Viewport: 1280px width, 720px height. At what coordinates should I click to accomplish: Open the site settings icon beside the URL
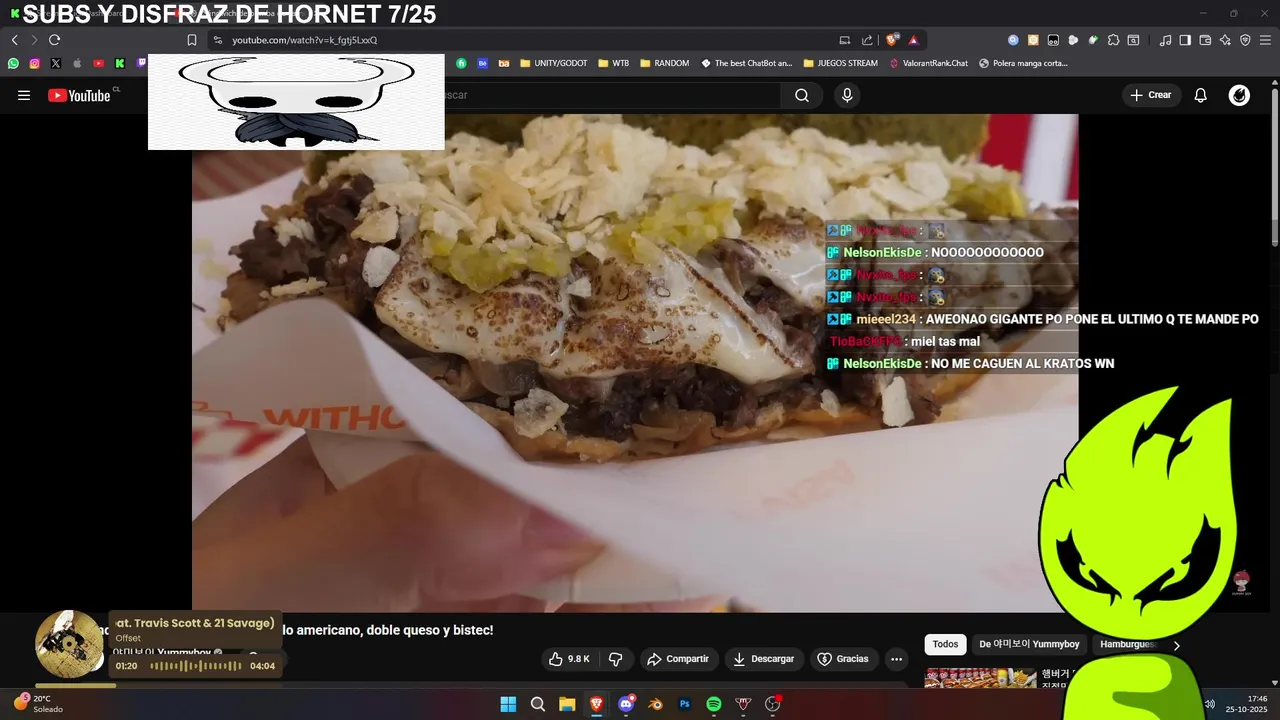click(217, 40)
